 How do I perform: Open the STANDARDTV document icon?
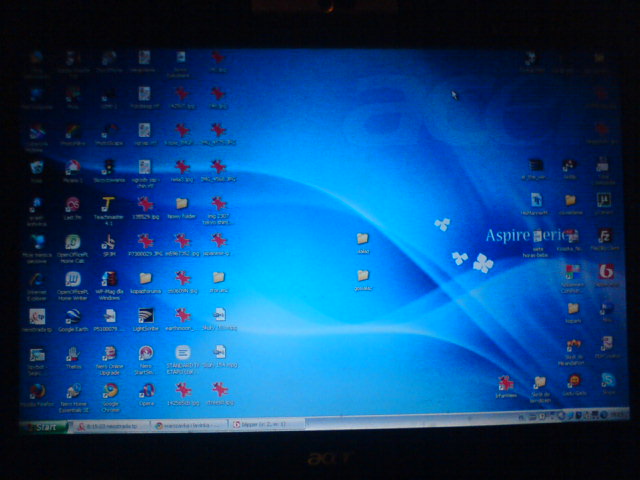(x=183, y=353)
